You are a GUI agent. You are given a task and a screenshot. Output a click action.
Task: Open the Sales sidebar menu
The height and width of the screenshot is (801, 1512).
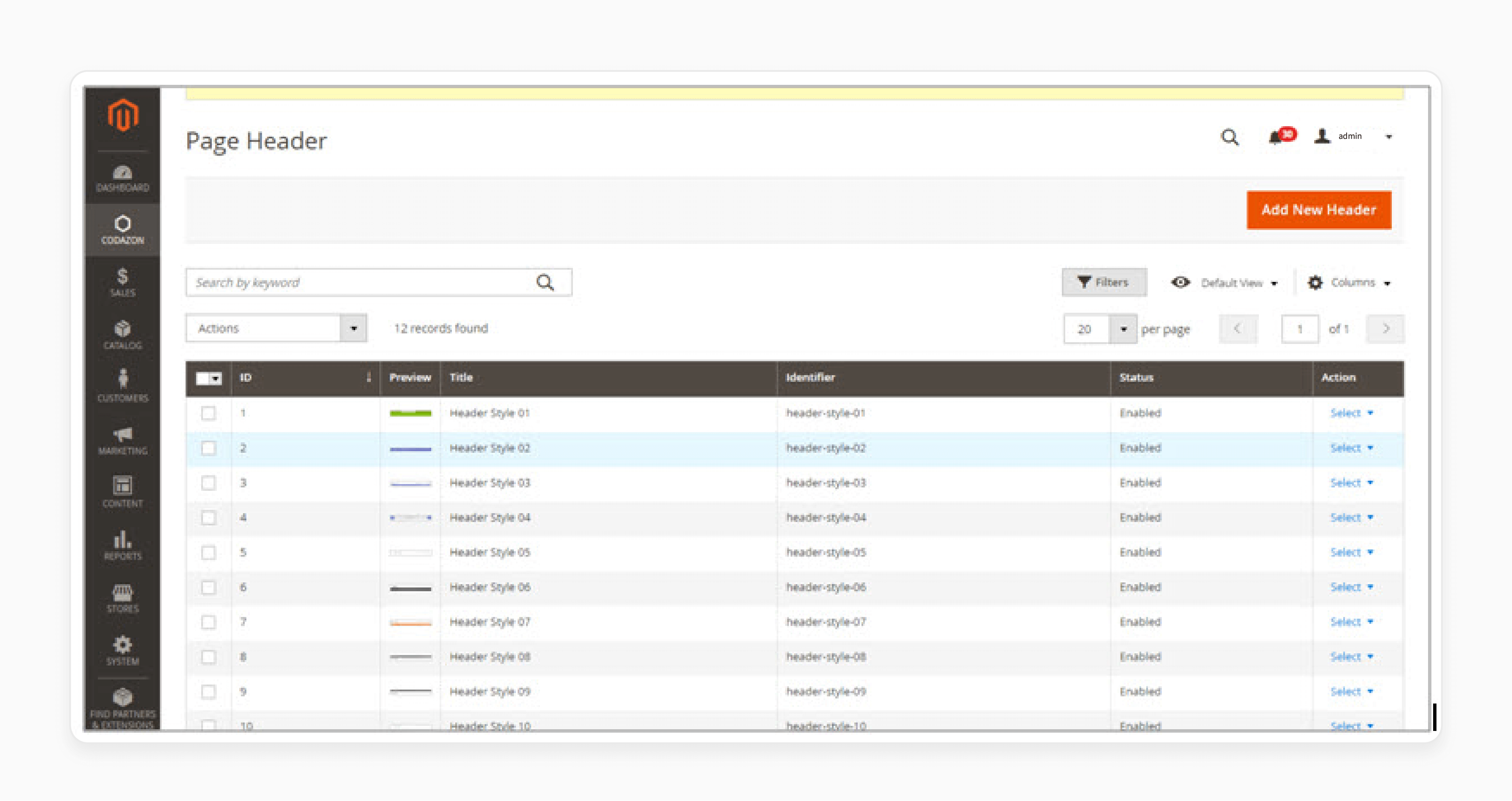coord(123,282)
